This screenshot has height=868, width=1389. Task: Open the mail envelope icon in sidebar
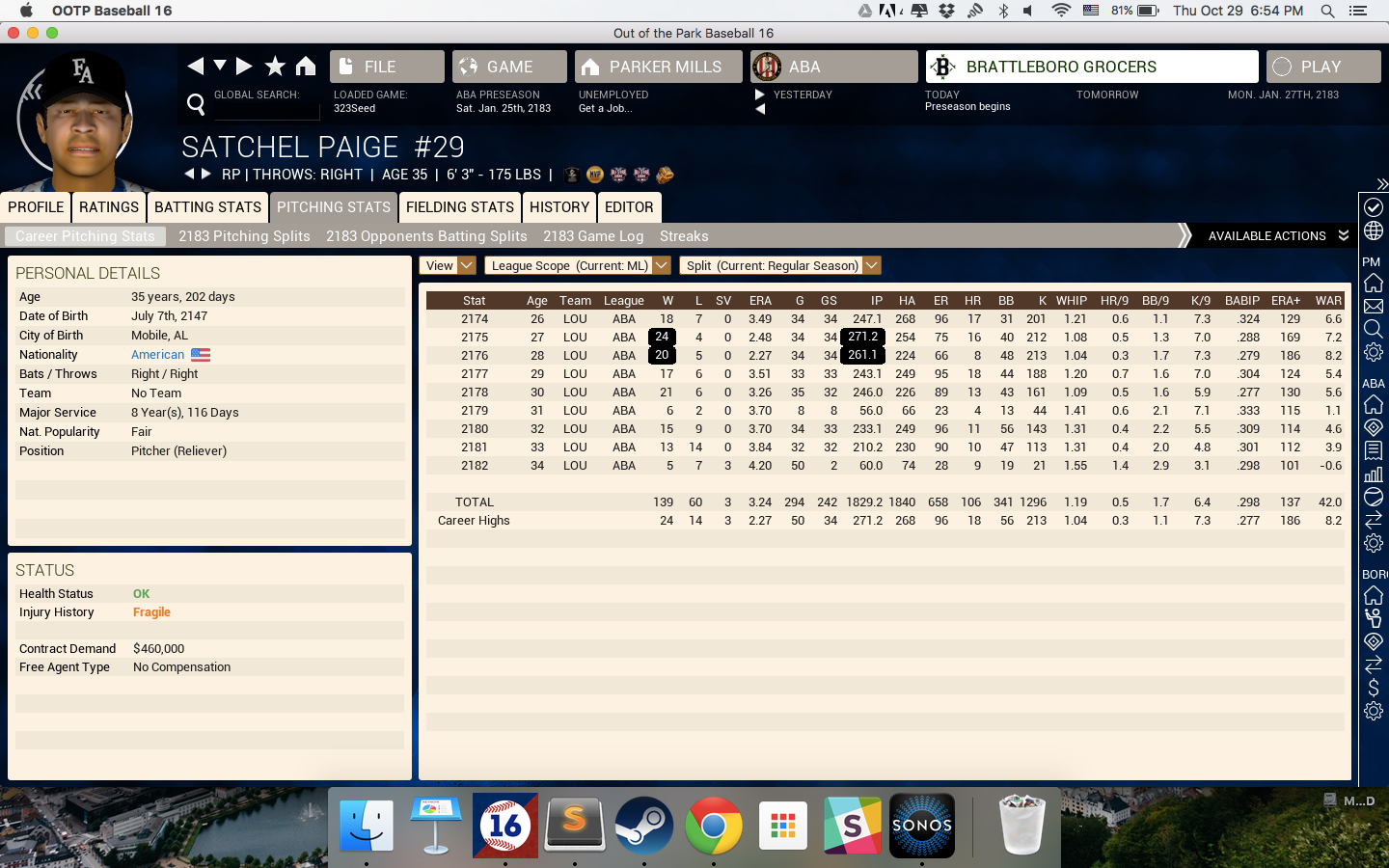[x=1374, y=307]
